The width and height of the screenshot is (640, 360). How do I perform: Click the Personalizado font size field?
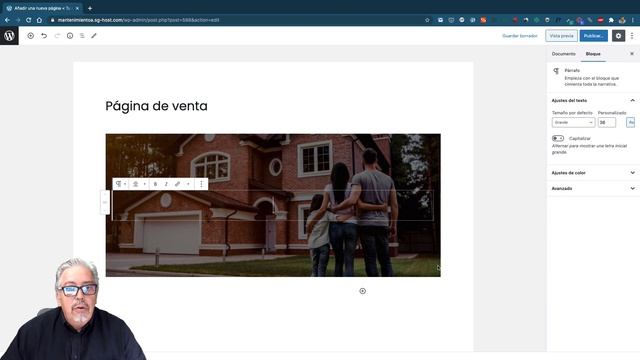(x=607, y=122)
